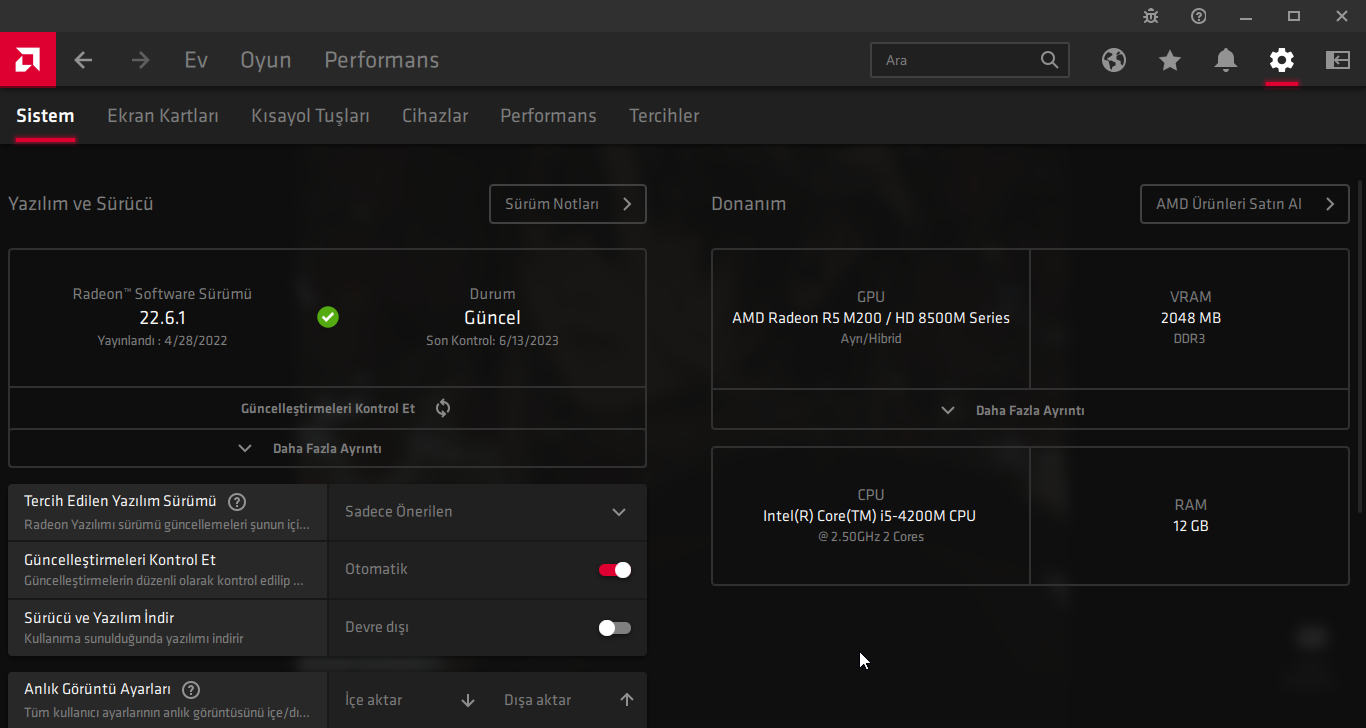1366x728 pixels.
Task: Click the Yayınlandı release date text
Action: tap(162, 341)
